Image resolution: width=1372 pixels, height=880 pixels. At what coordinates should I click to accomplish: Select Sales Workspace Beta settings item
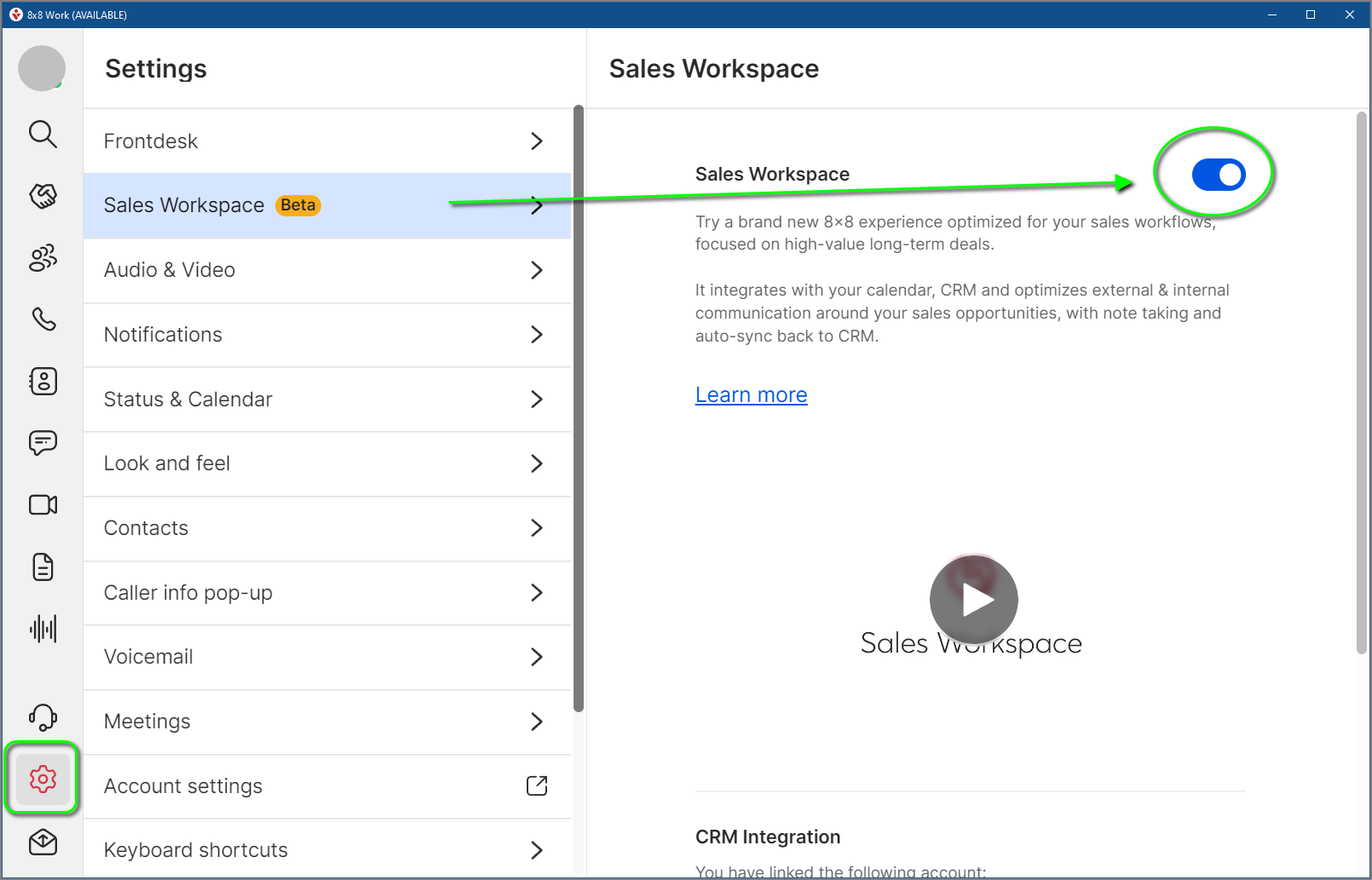tap(327, 205)
